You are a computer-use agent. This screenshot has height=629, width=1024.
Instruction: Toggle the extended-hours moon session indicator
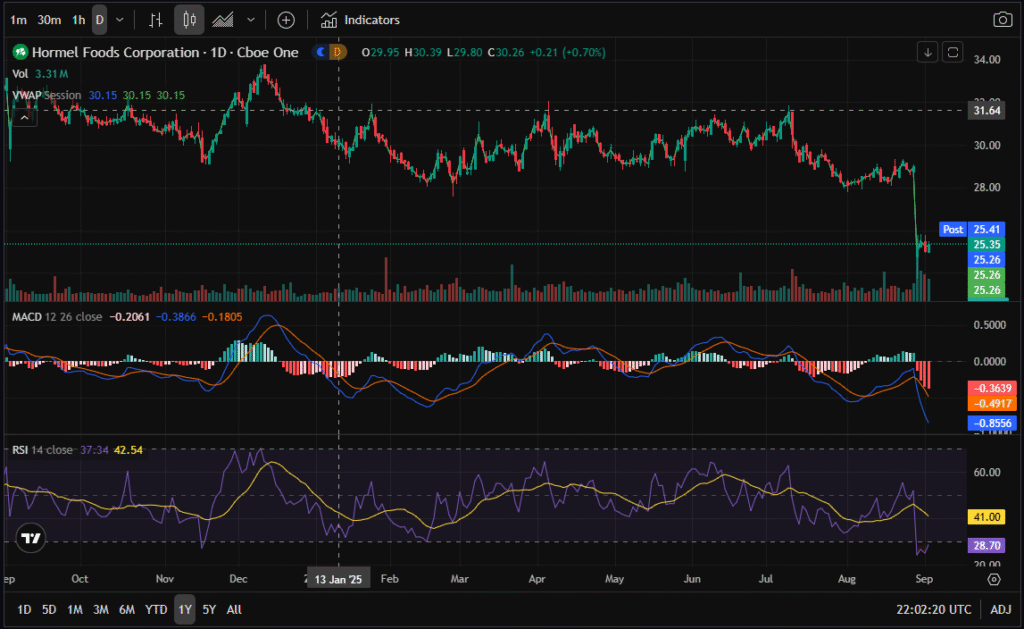pos(321,52)
